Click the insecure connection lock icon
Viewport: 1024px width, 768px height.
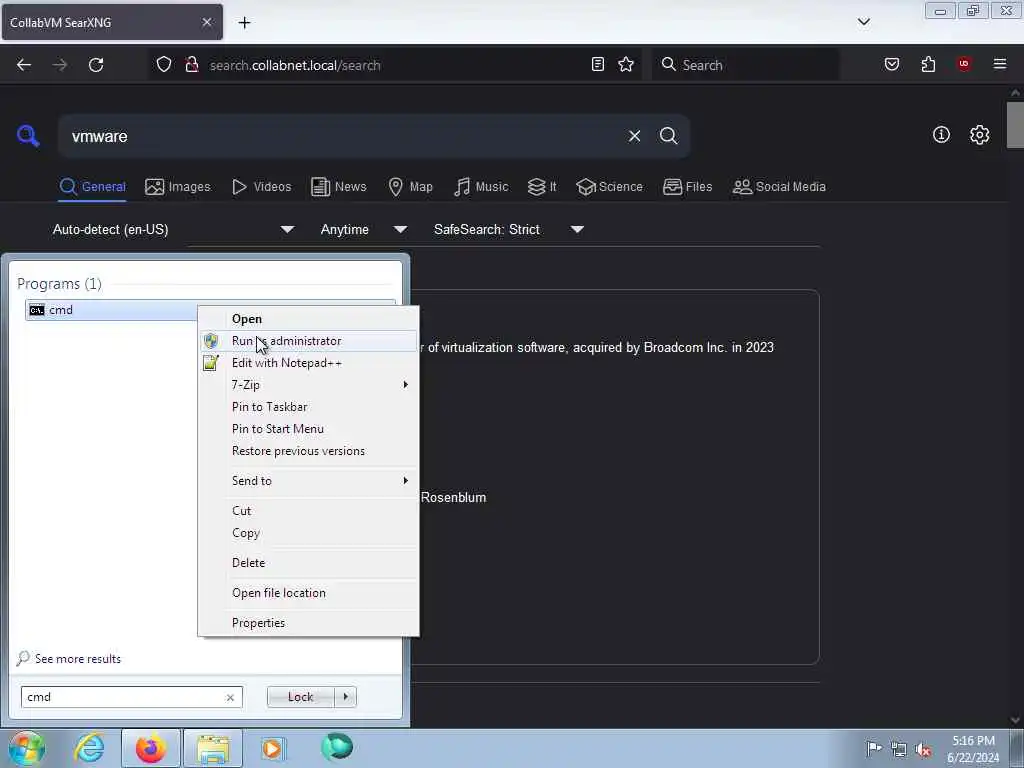coord(191,65)
